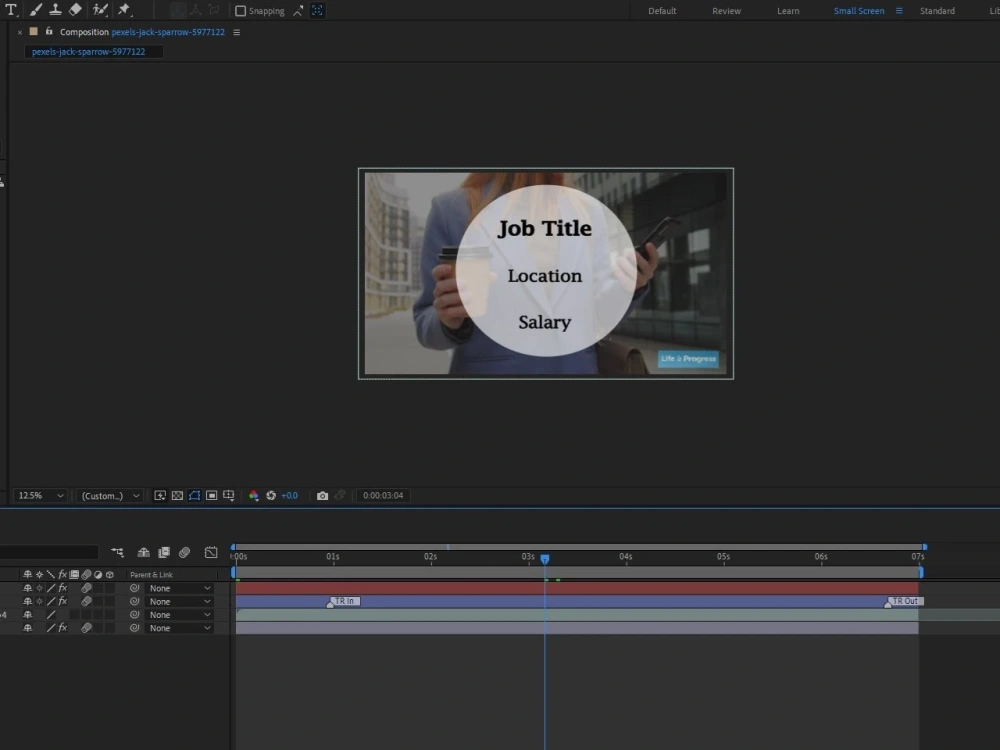Select the Clone Stamp tool
The image size is (1000, 750).
pyautogui.click(x=55, y=10)
